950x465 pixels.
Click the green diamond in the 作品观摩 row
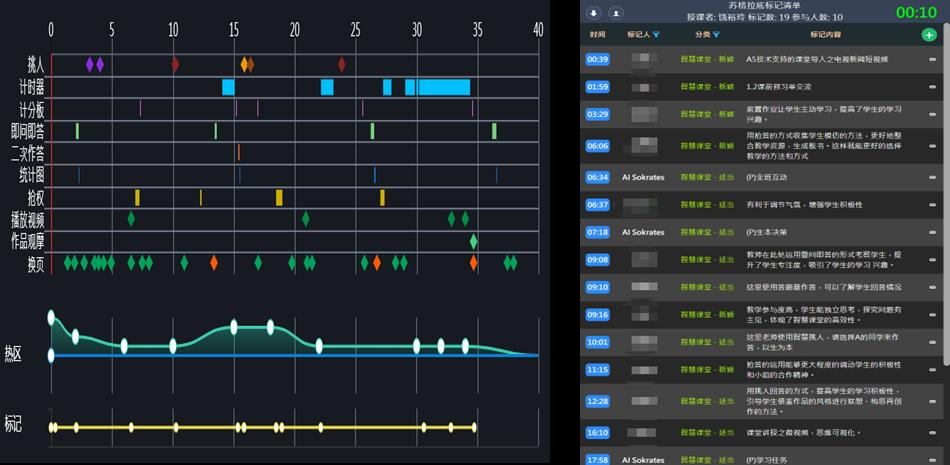coord(474,241)
